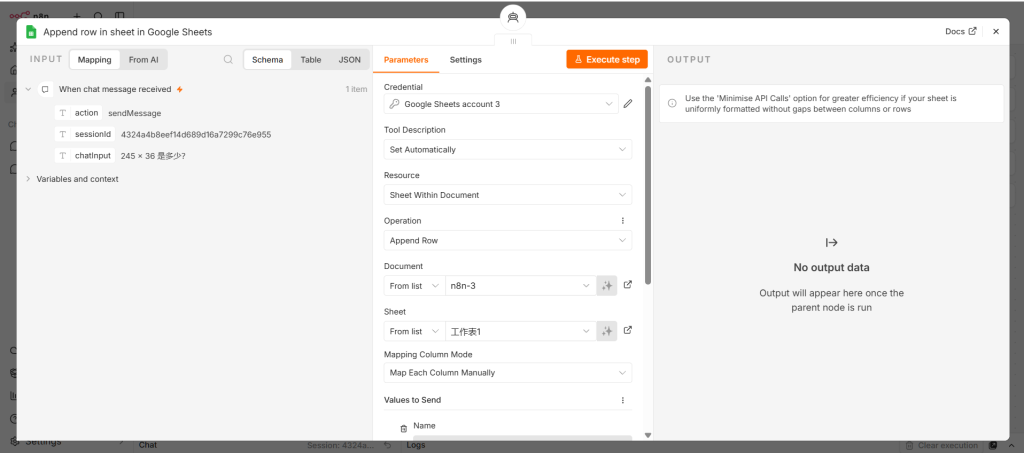Click the AI agent robot icon at top
This screenshot has width=1024, height=453.
pyautogui.click(x=513, y=18)
